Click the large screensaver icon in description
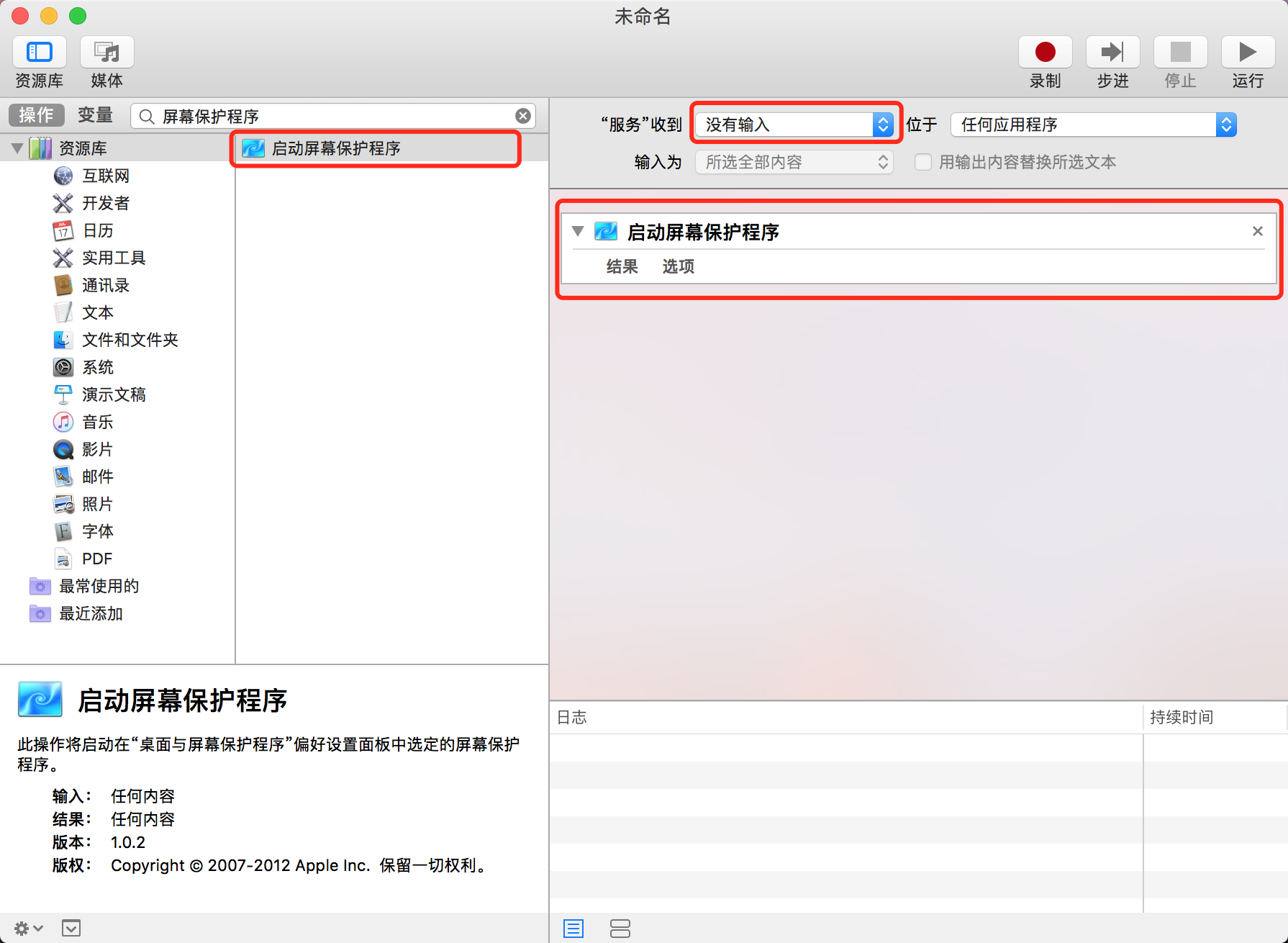 40,699
